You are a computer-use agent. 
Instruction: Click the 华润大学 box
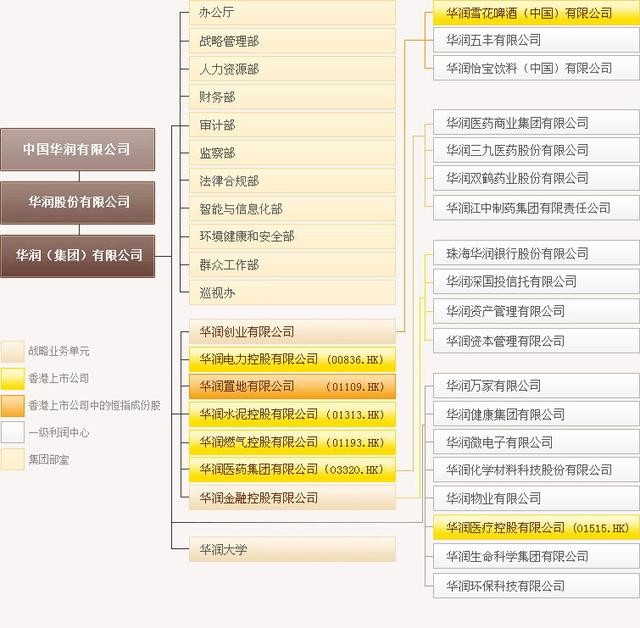(x=292, y=549)
